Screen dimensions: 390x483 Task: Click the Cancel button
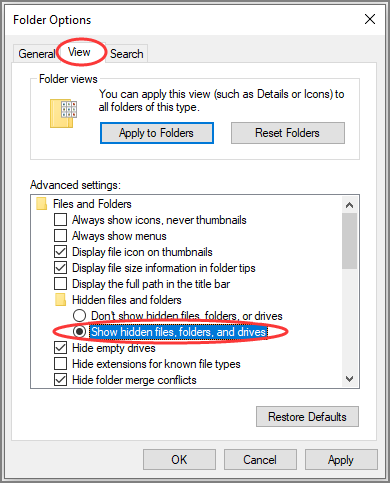(260, 460)
